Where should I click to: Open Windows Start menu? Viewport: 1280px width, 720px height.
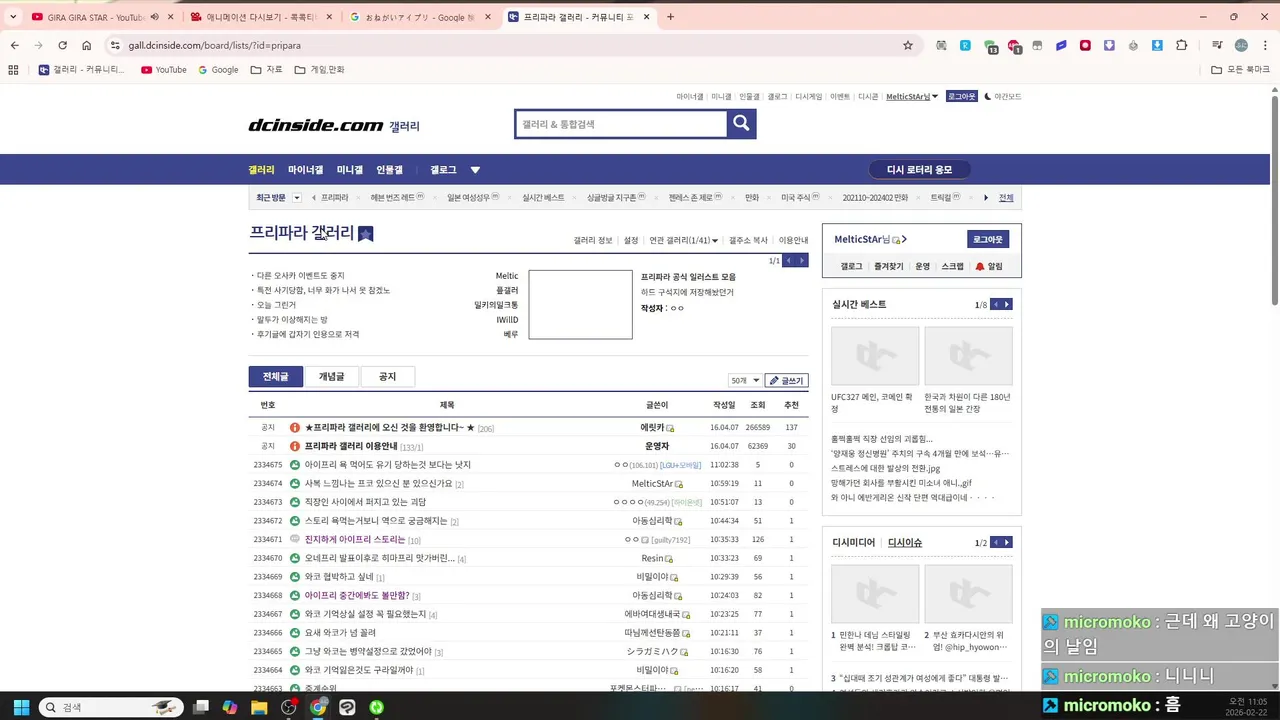pos(21,707)
